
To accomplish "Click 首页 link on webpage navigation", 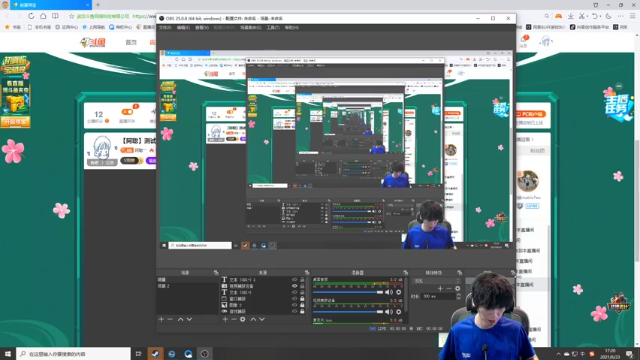I will tap(131, 42).
